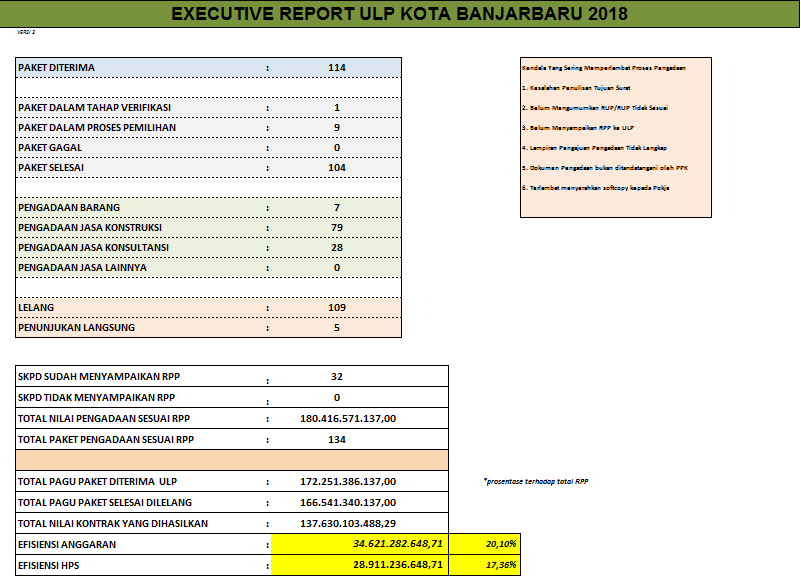Click the PAKET DALAM TAHAP VERIFIKASI label
Screen dimensions: 801x579
[95, 107]
